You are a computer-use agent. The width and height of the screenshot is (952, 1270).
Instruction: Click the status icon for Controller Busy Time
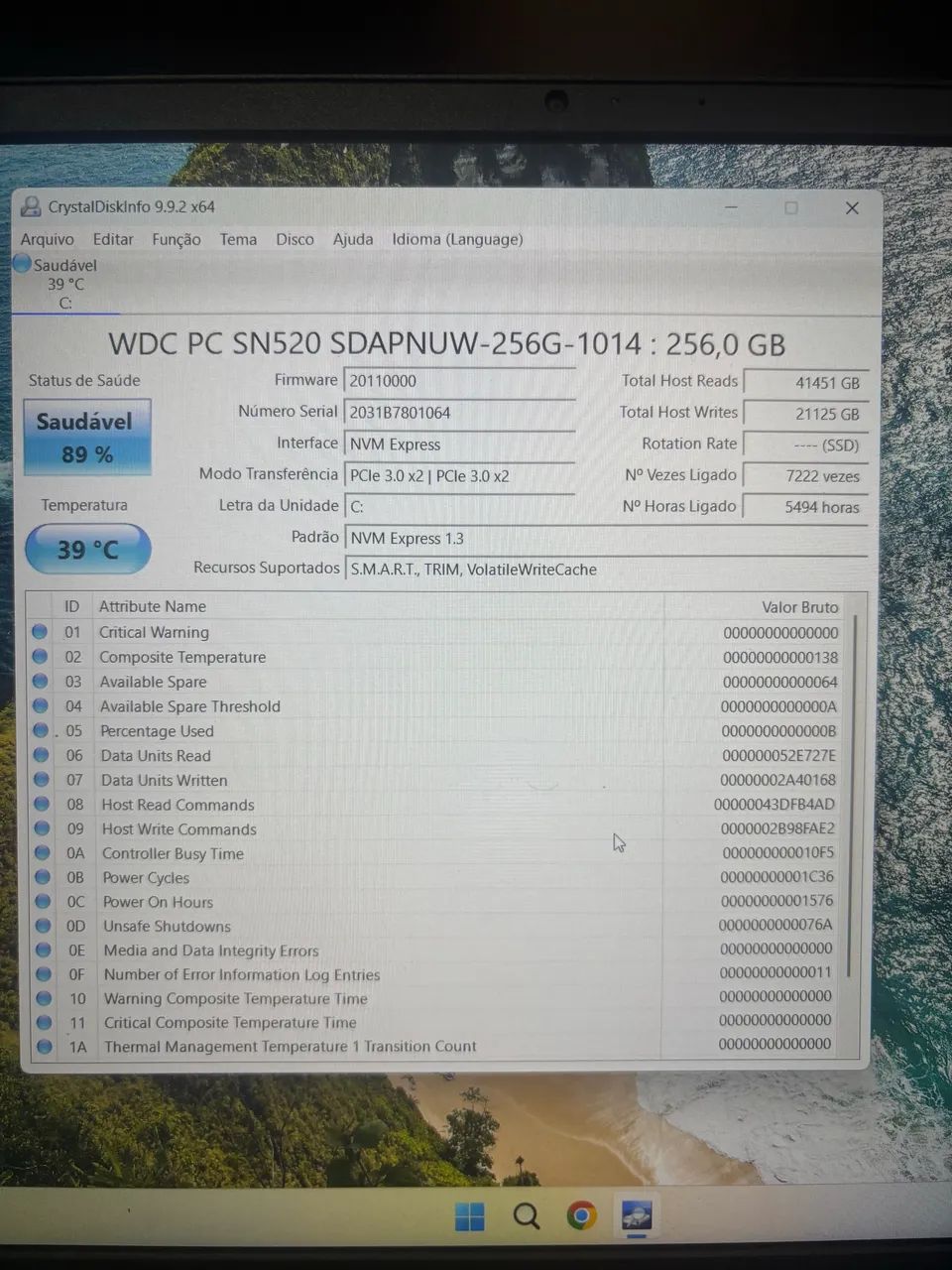point(43,853)
